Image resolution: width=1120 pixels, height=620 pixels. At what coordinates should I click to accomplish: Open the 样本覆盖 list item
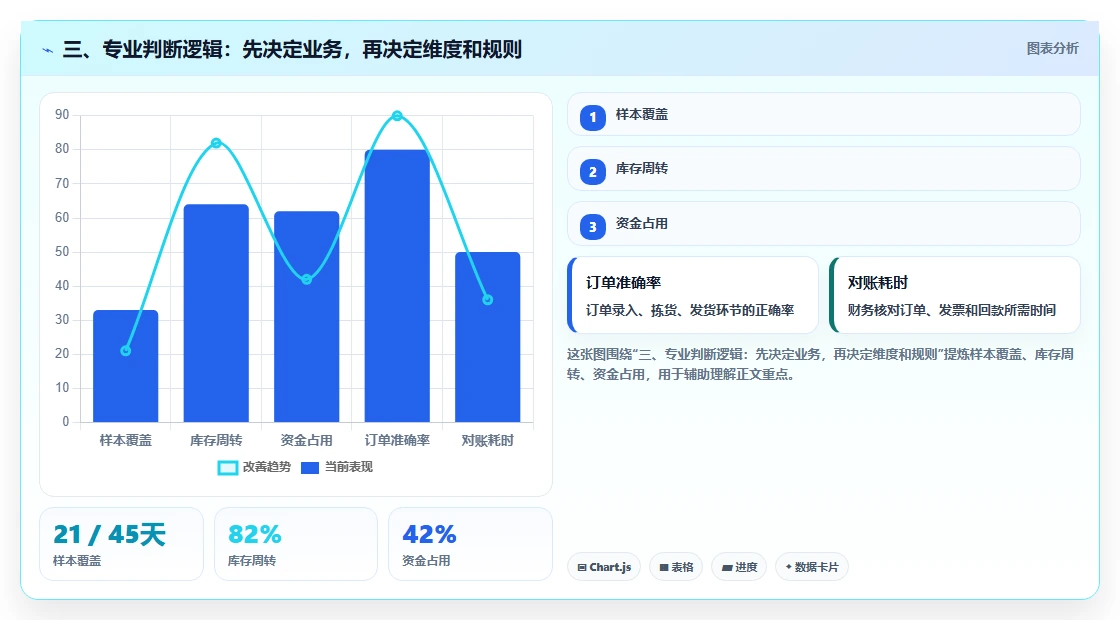[x=824, y=114]
